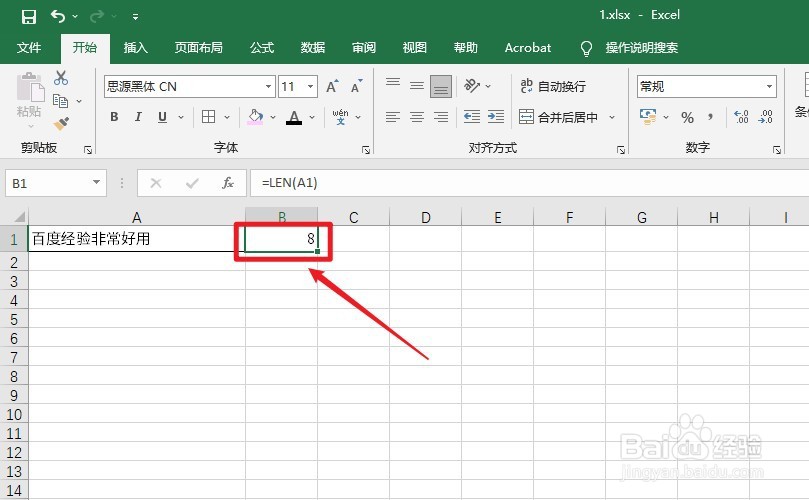Open font color dropdown arrow
Screen dimensions: 809x500
[x=312, y=118]
